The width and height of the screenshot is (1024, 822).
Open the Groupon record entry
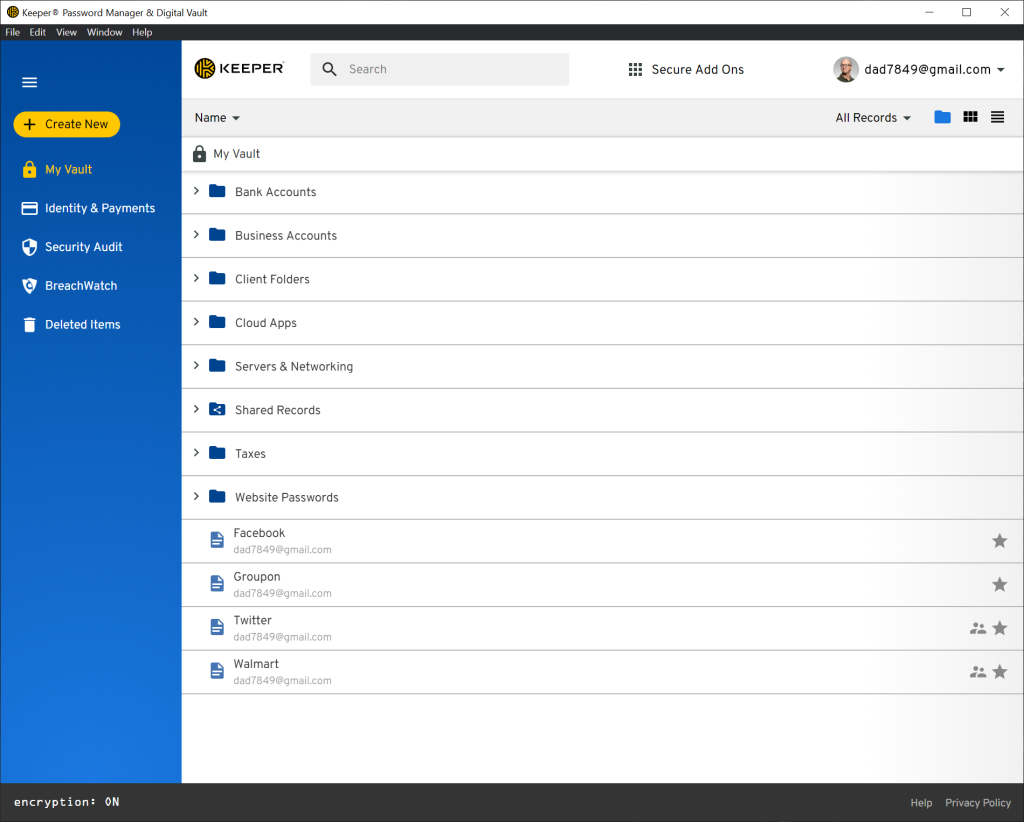(x=602, y=584)
